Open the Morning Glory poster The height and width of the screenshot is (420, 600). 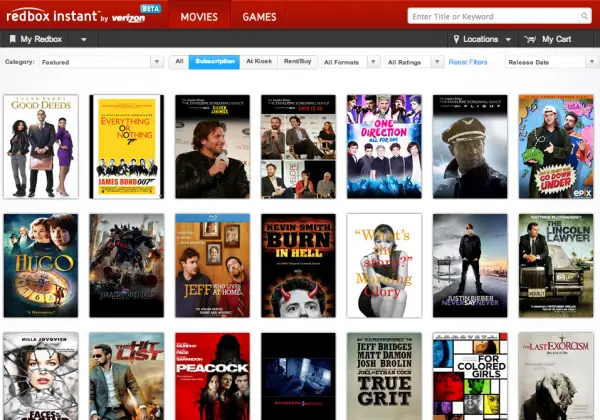pyautogui.click(x=384, y=265)
